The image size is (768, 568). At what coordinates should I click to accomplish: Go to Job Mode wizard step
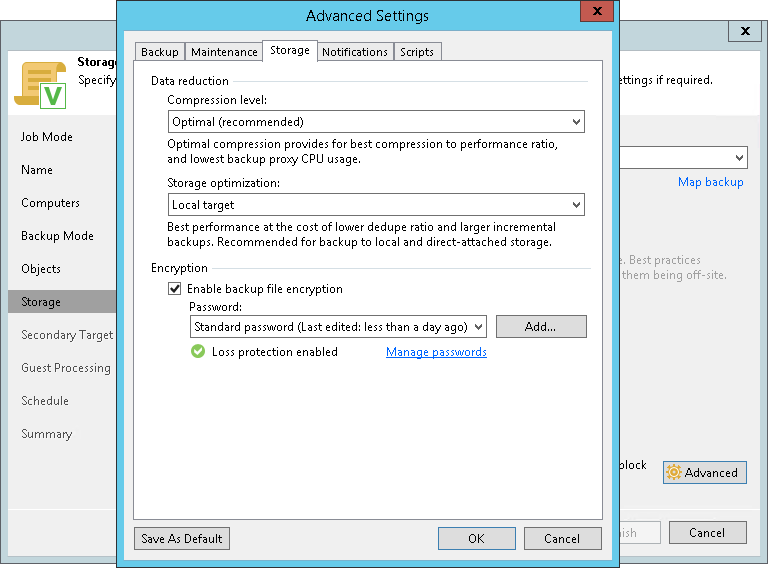coord(47,137)
